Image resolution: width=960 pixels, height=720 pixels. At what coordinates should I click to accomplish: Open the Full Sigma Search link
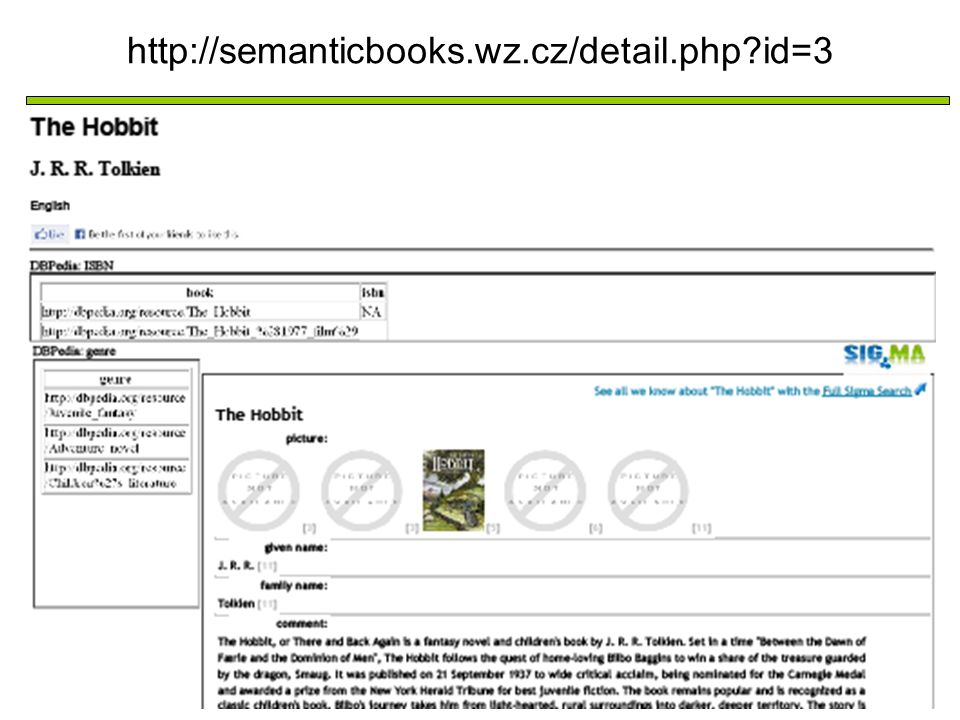(866, 391)
